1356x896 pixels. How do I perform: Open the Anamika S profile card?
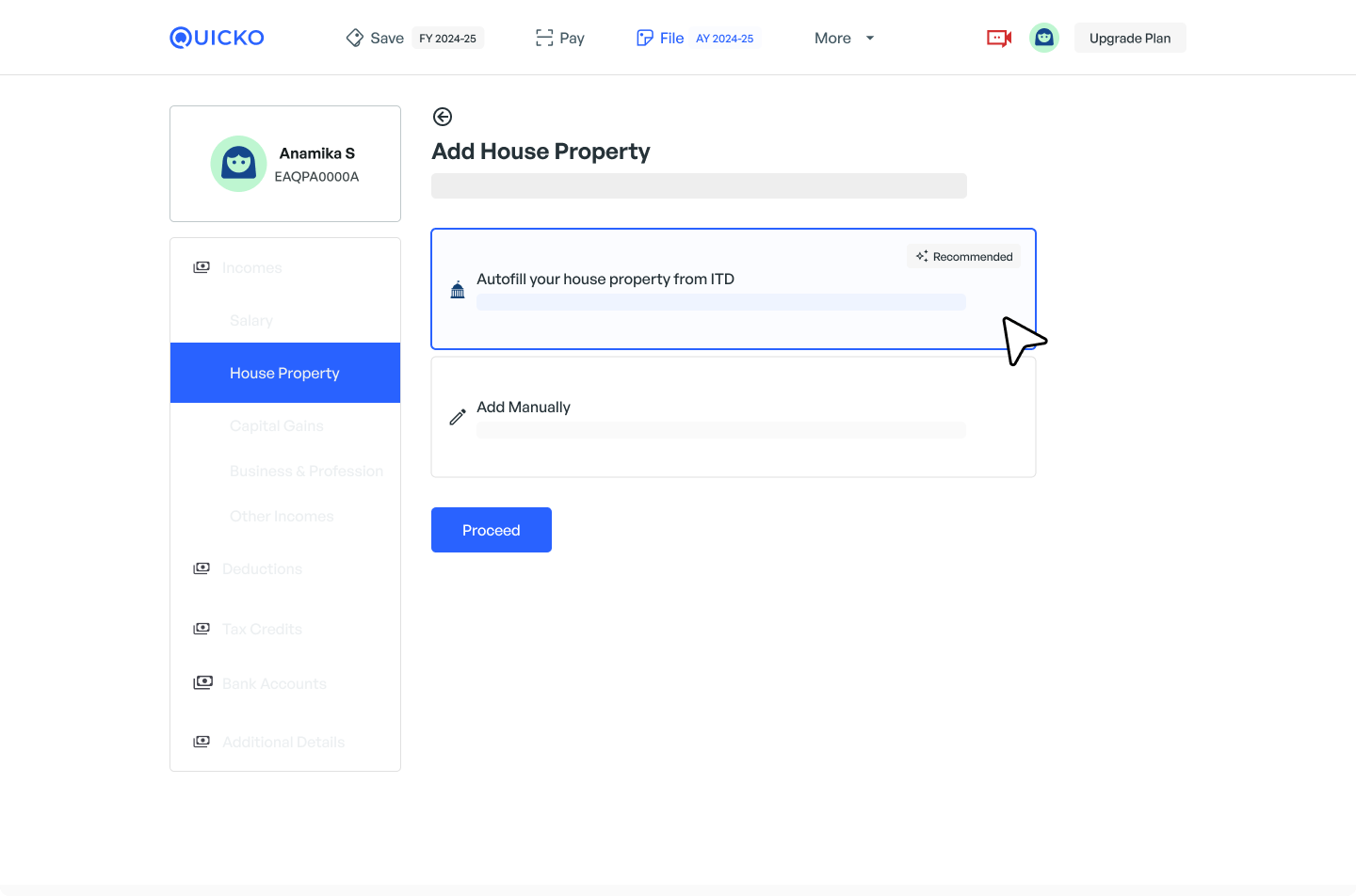pyautogui.click(x=285, y=164)
